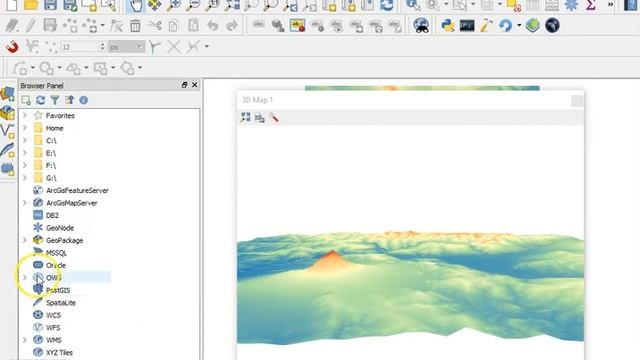The width and height of the screenshot is (640, 360).
Task: Show the statistical summary sigma icon
Action: coord(590,5)
